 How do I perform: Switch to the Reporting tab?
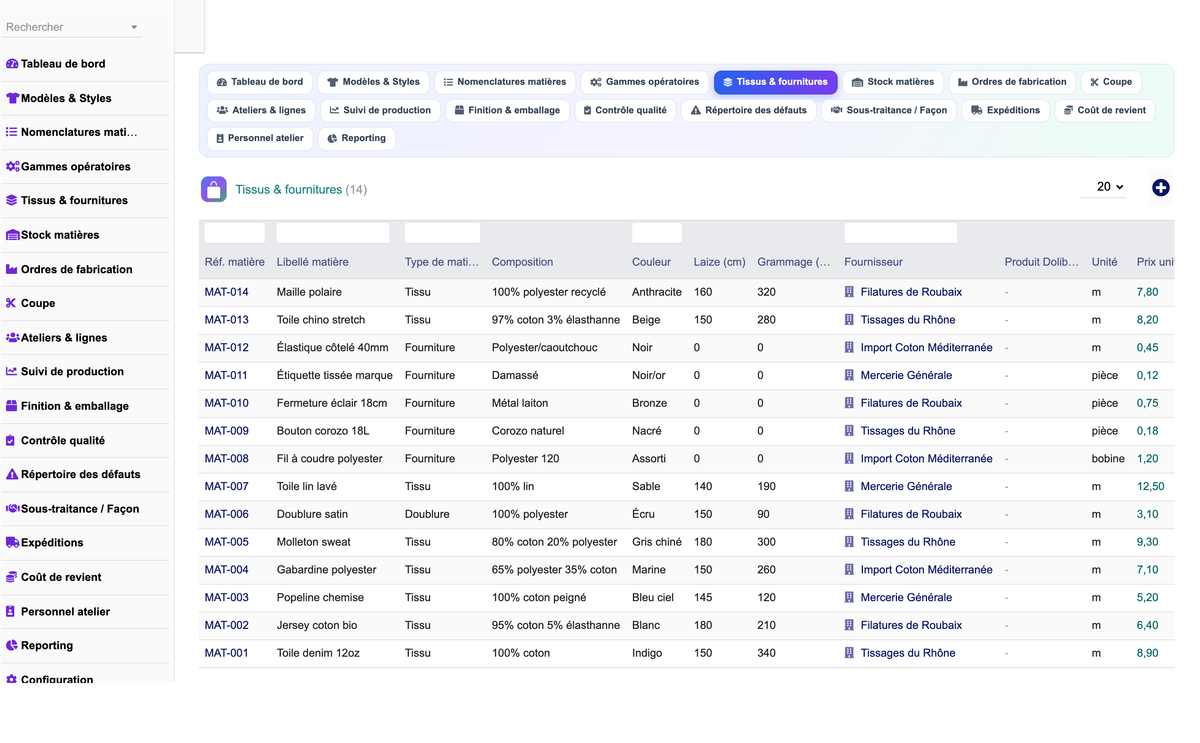[x=357, y=138]
